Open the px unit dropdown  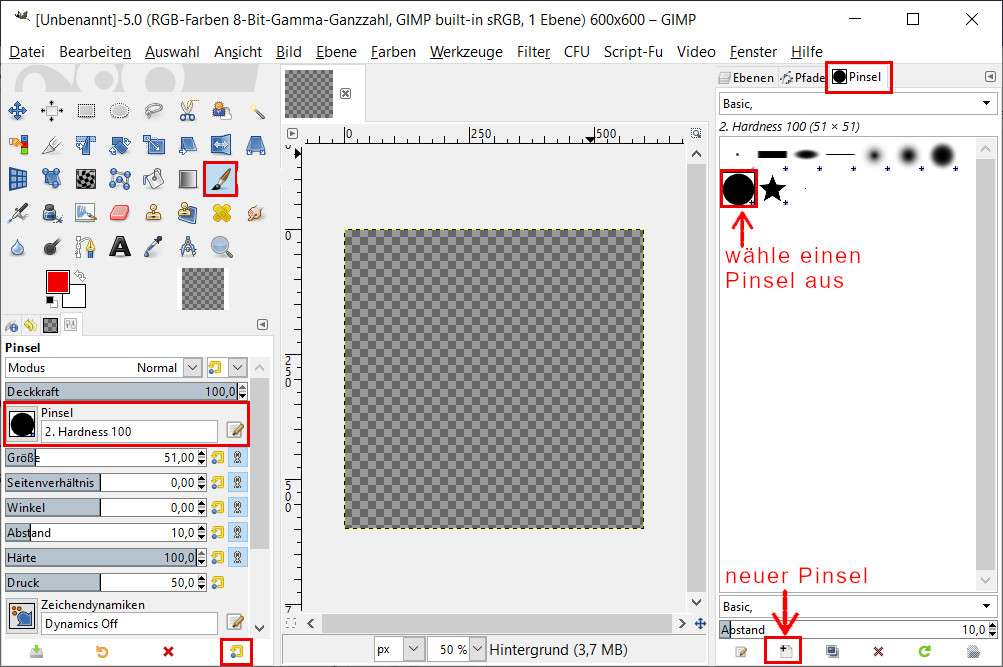(399, 650)
